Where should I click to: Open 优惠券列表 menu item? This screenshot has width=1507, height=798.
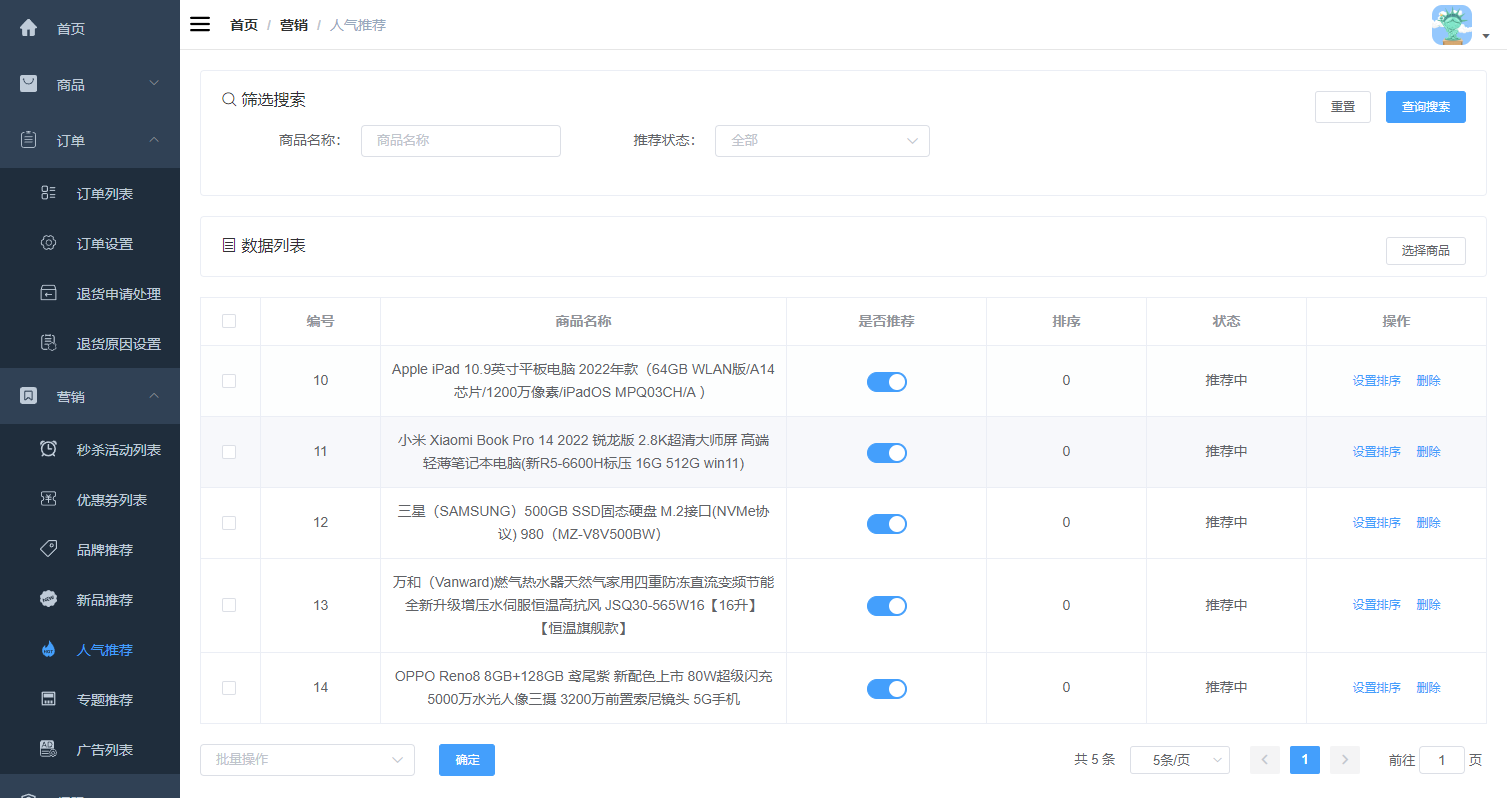pos(90,499)
